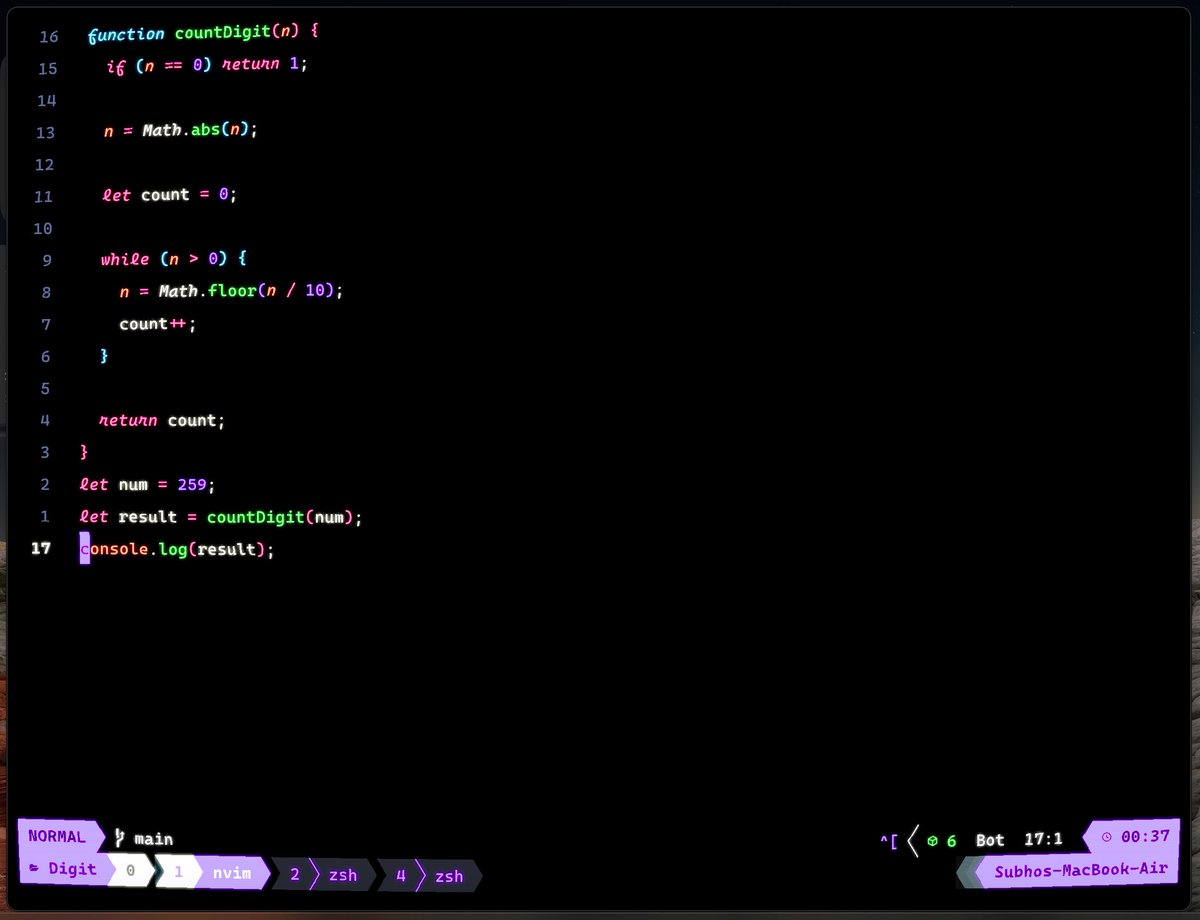Image resolution: width=1200 pixels, height=920 pixels.
Task: Click the clock icon next to 00:37
Action: click(x=1106, y=838)
